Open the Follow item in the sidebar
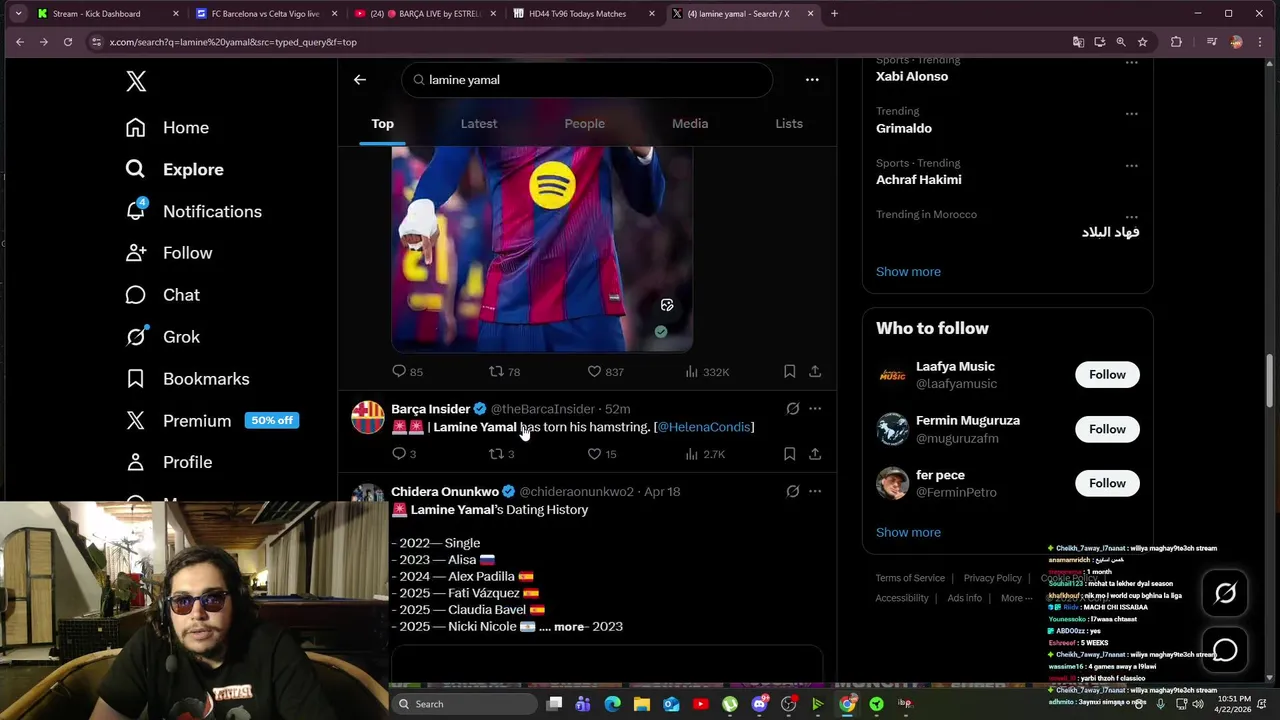The image size is (1280, 720). 169,253
